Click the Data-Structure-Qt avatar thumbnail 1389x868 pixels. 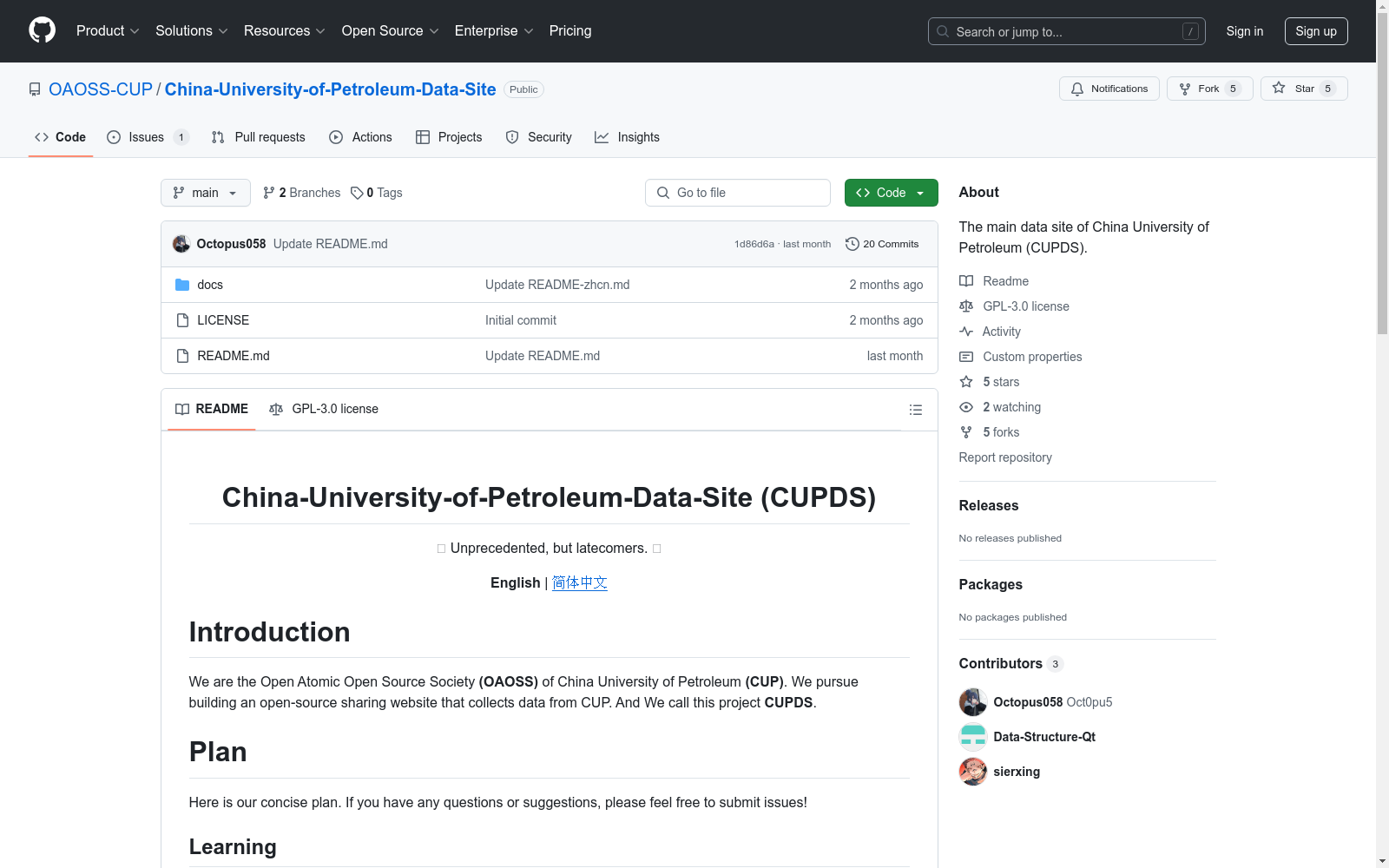pos(973,737)
